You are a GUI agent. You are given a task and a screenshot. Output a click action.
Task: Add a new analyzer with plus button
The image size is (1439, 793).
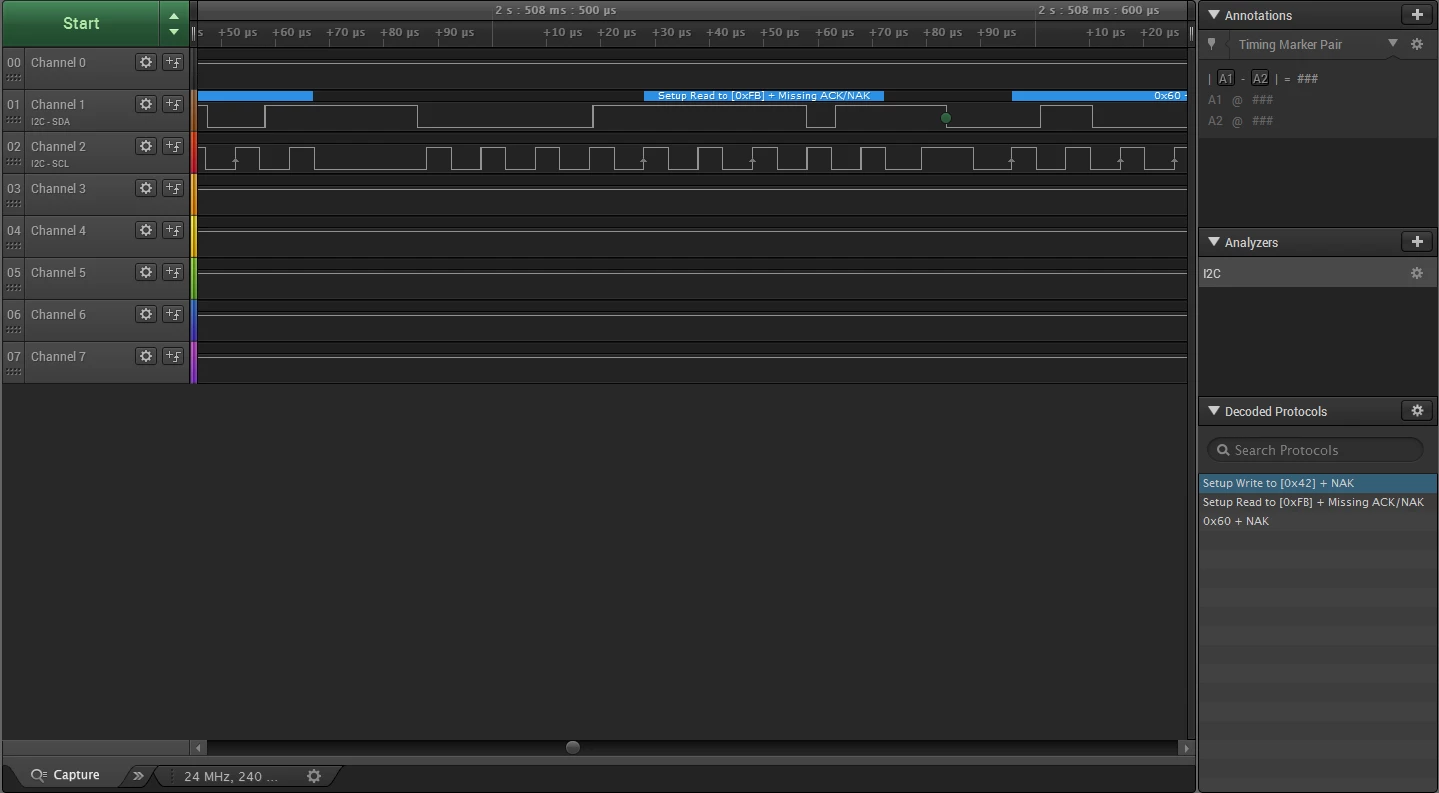[1417, 242]
